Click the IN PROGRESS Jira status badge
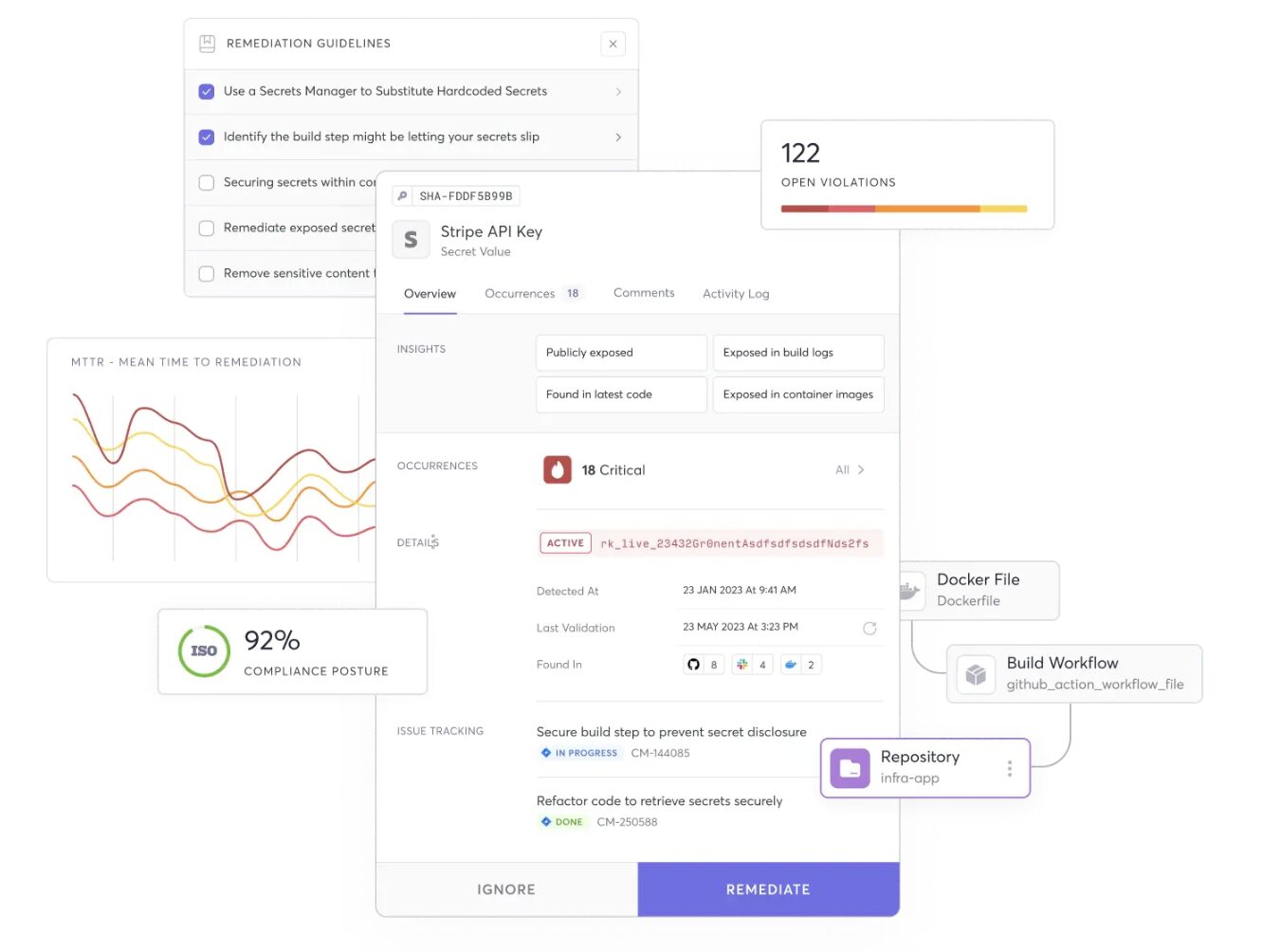Image resolution: width=1263 pixels, height=952 pixels. pyautogui.click(x=578, y=753)
